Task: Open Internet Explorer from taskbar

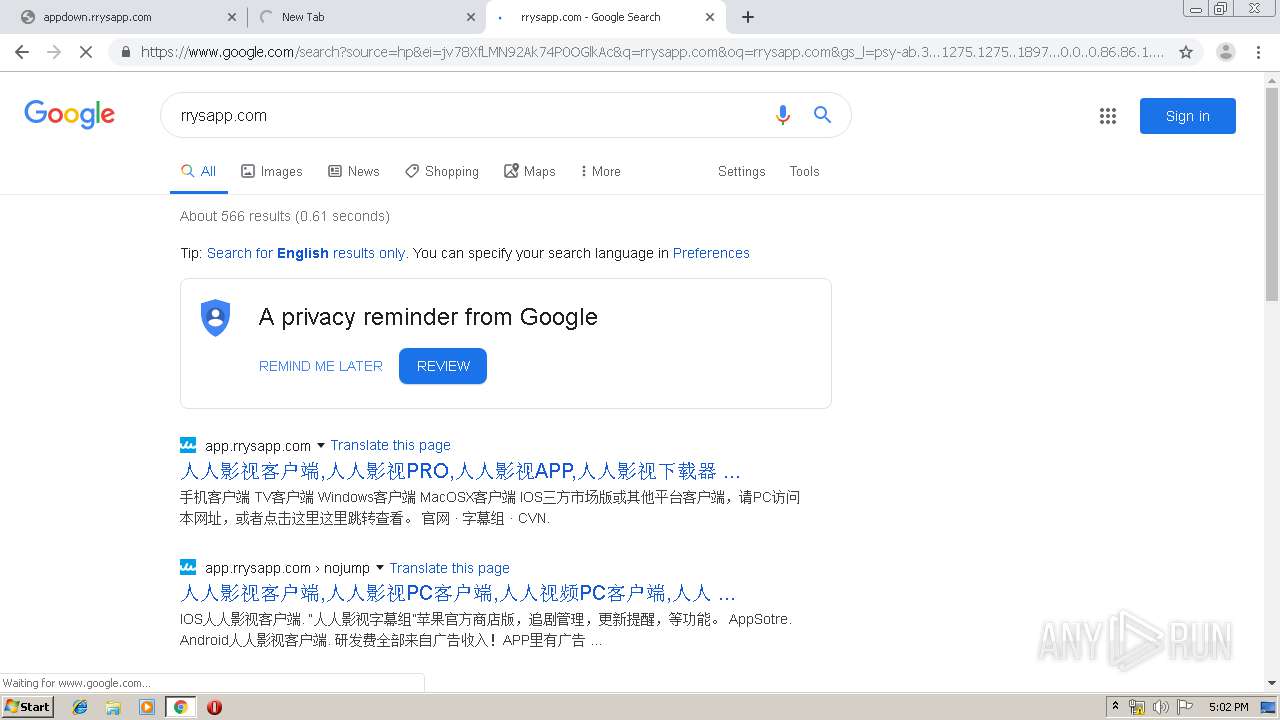Action: coord(80,707)
